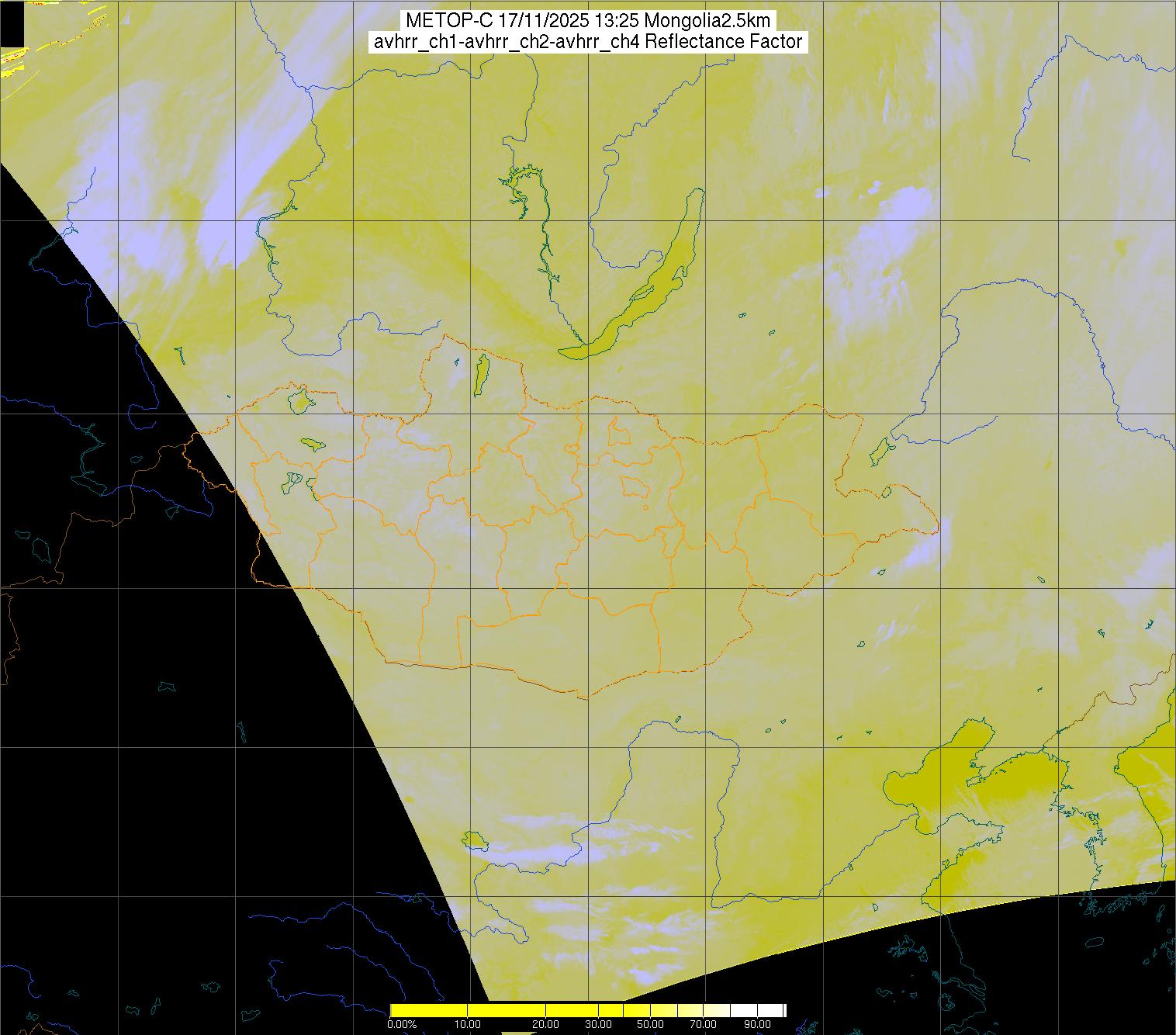This screenshot has width=1176, height=1035.
Task: Click the small black square in top-left corner
Action: tap(12, 23)
